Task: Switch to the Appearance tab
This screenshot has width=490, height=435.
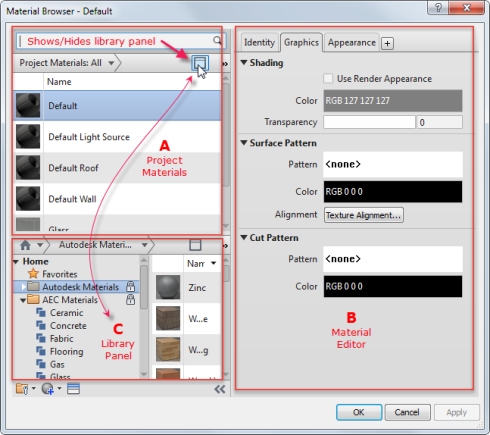Action: click(x=352, y=42)
